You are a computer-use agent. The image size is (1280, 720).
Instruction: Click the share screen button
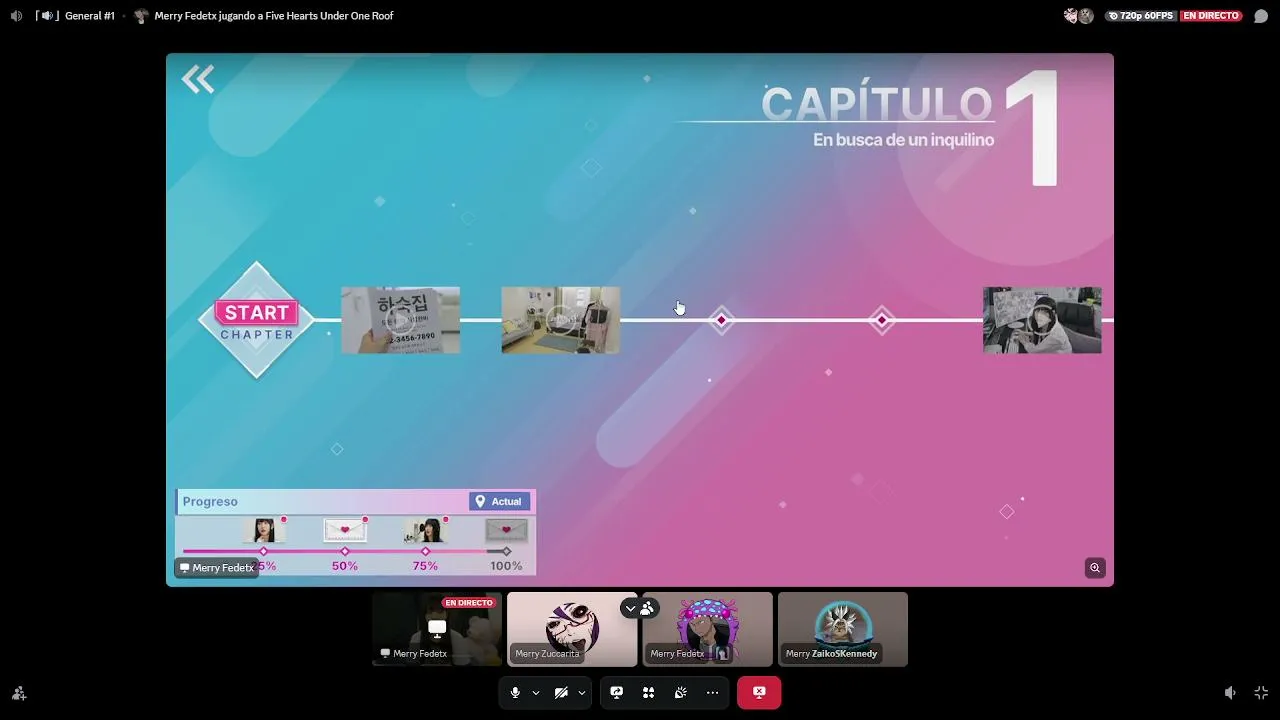click(617, 692)
